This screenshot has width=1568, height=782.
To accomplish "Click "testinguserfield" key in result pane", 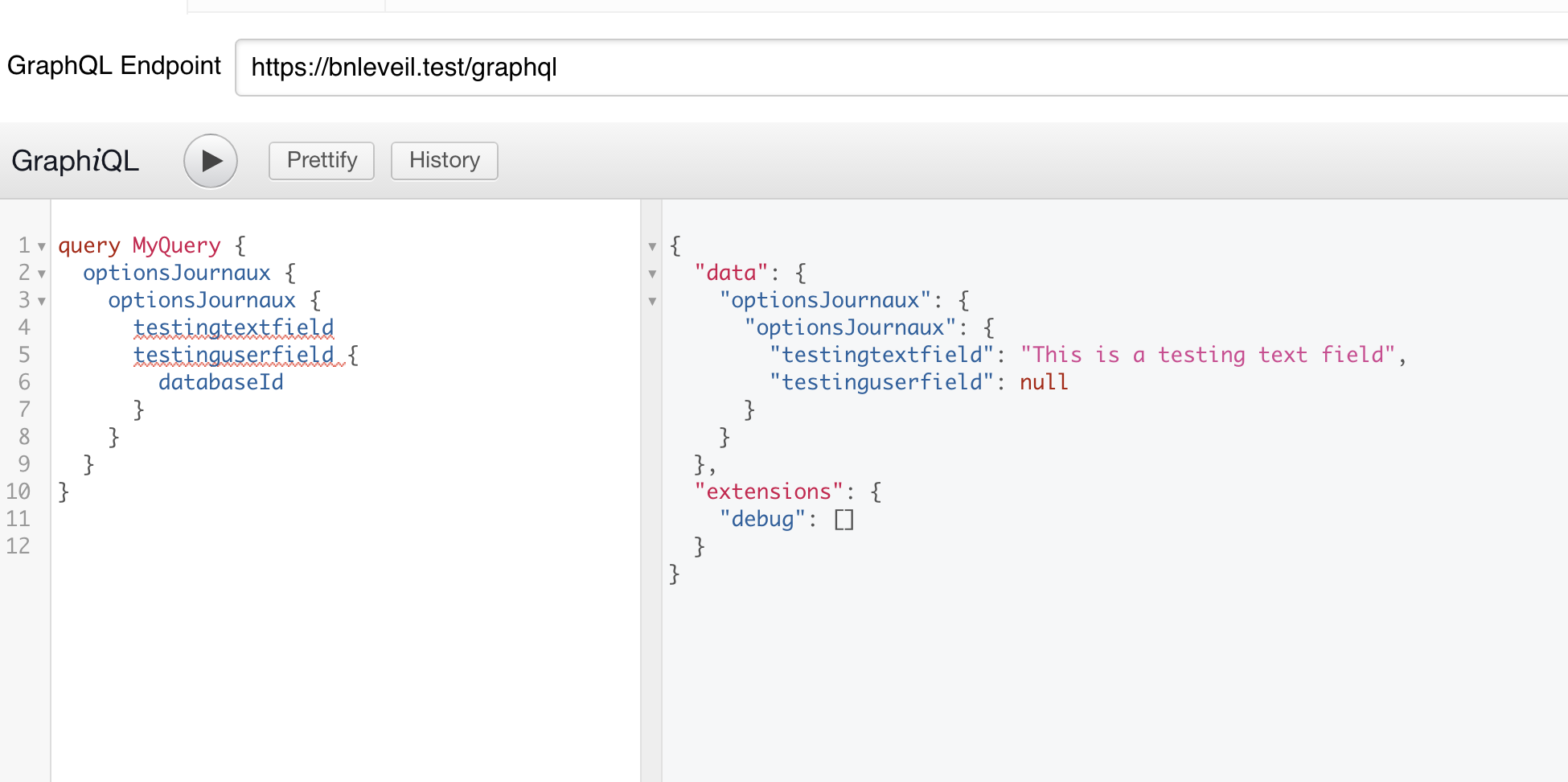I will (882, 382).
